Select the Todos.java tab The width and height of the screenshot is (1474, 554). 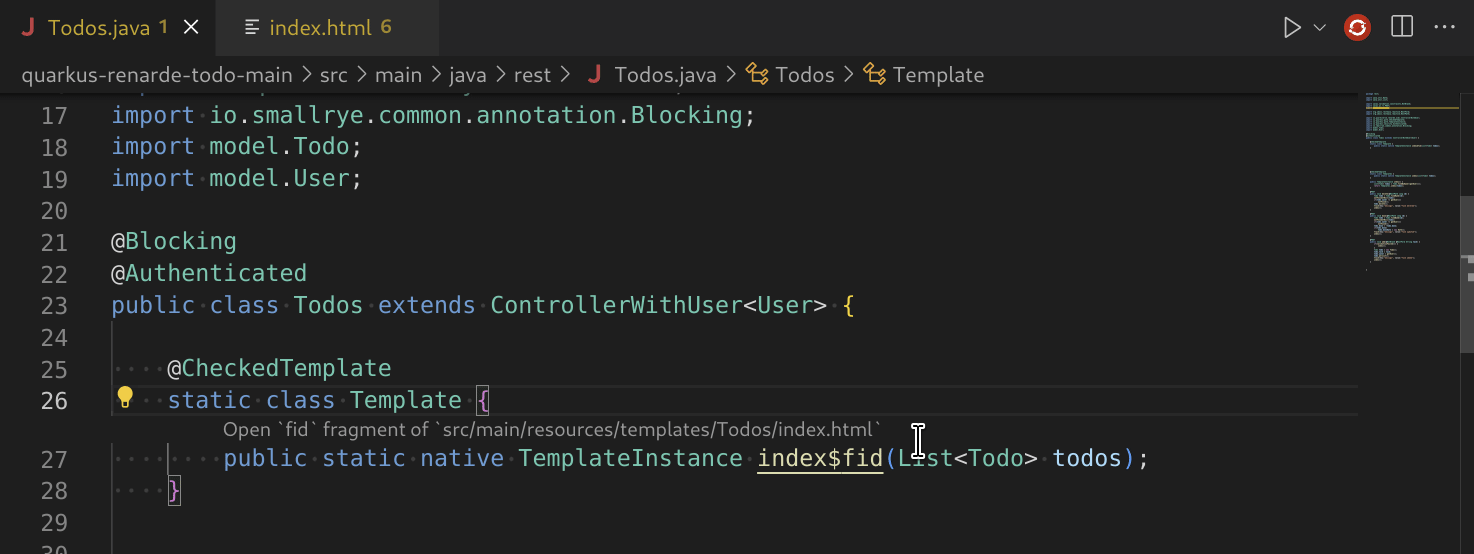click(98, 28)
